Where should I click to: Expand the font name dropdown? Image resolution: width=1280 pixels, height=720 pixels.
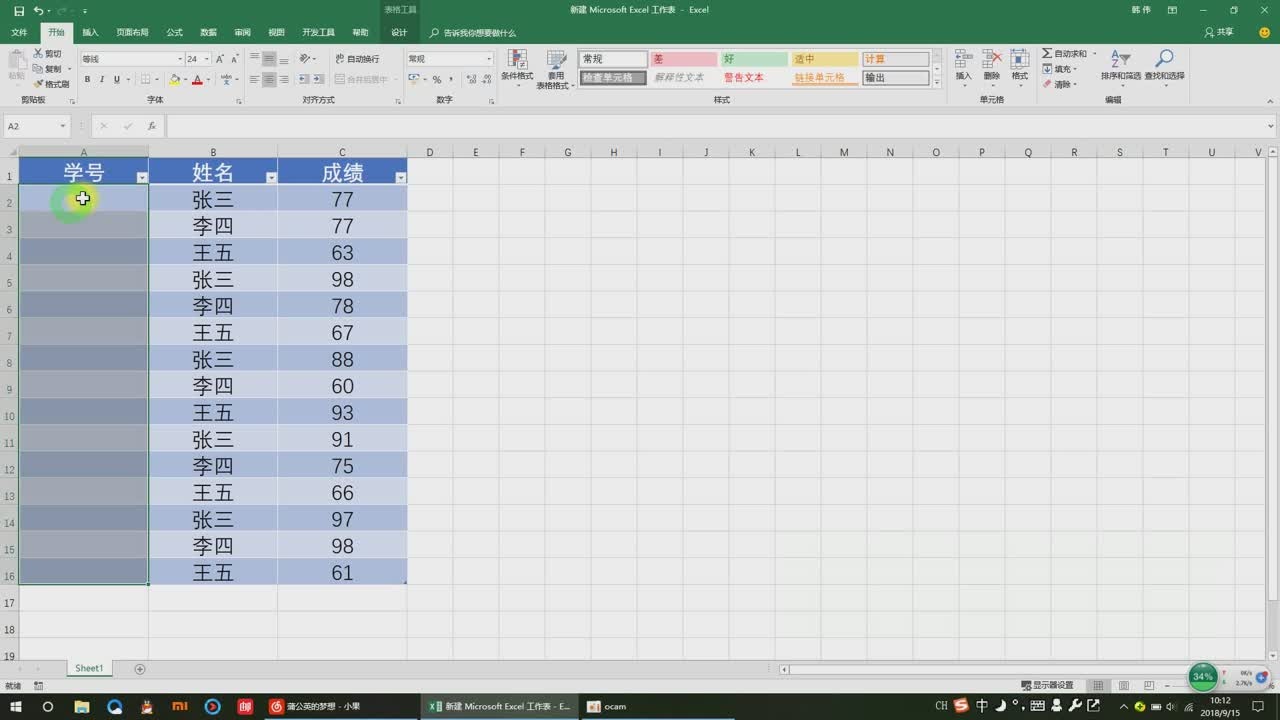180,59
